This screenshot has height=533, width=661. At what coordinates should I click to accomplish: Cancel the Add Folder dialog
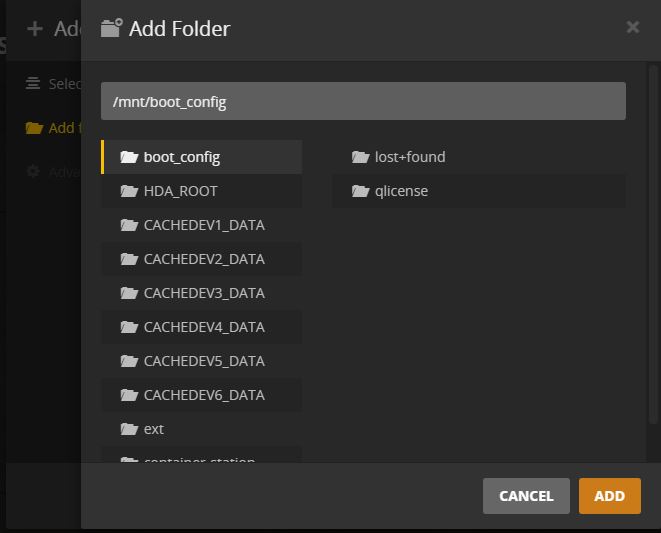[525, 496]
